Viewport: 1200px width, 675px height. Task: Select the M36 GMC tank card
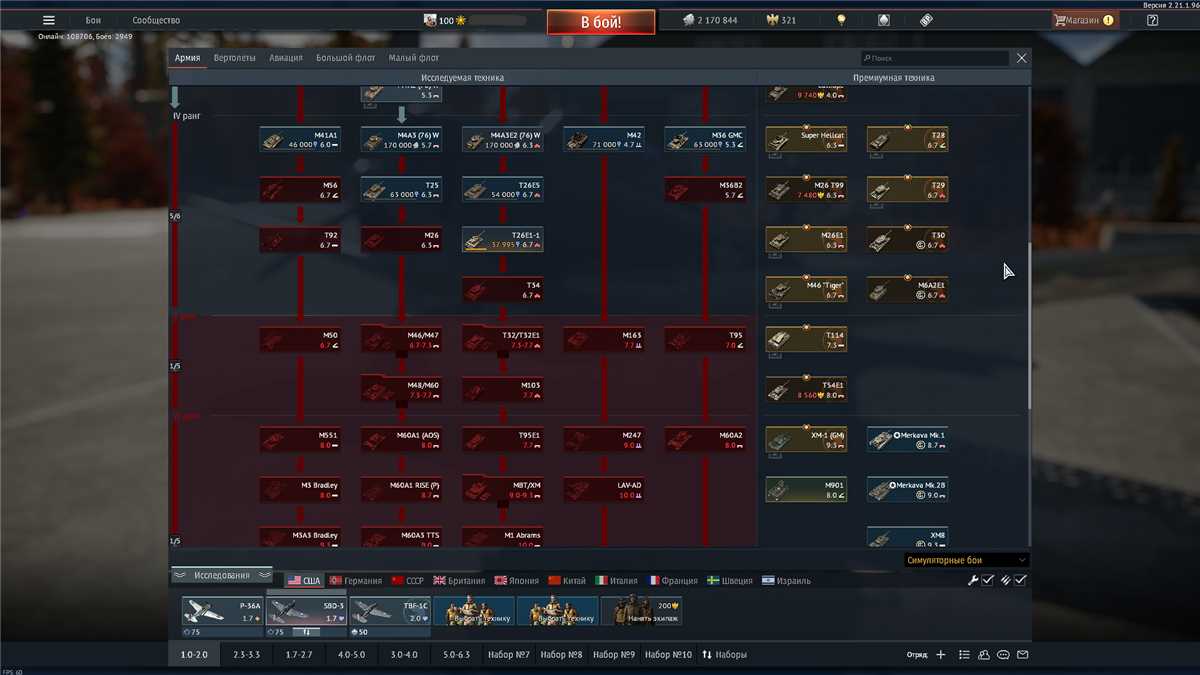[x=706, y=139]
